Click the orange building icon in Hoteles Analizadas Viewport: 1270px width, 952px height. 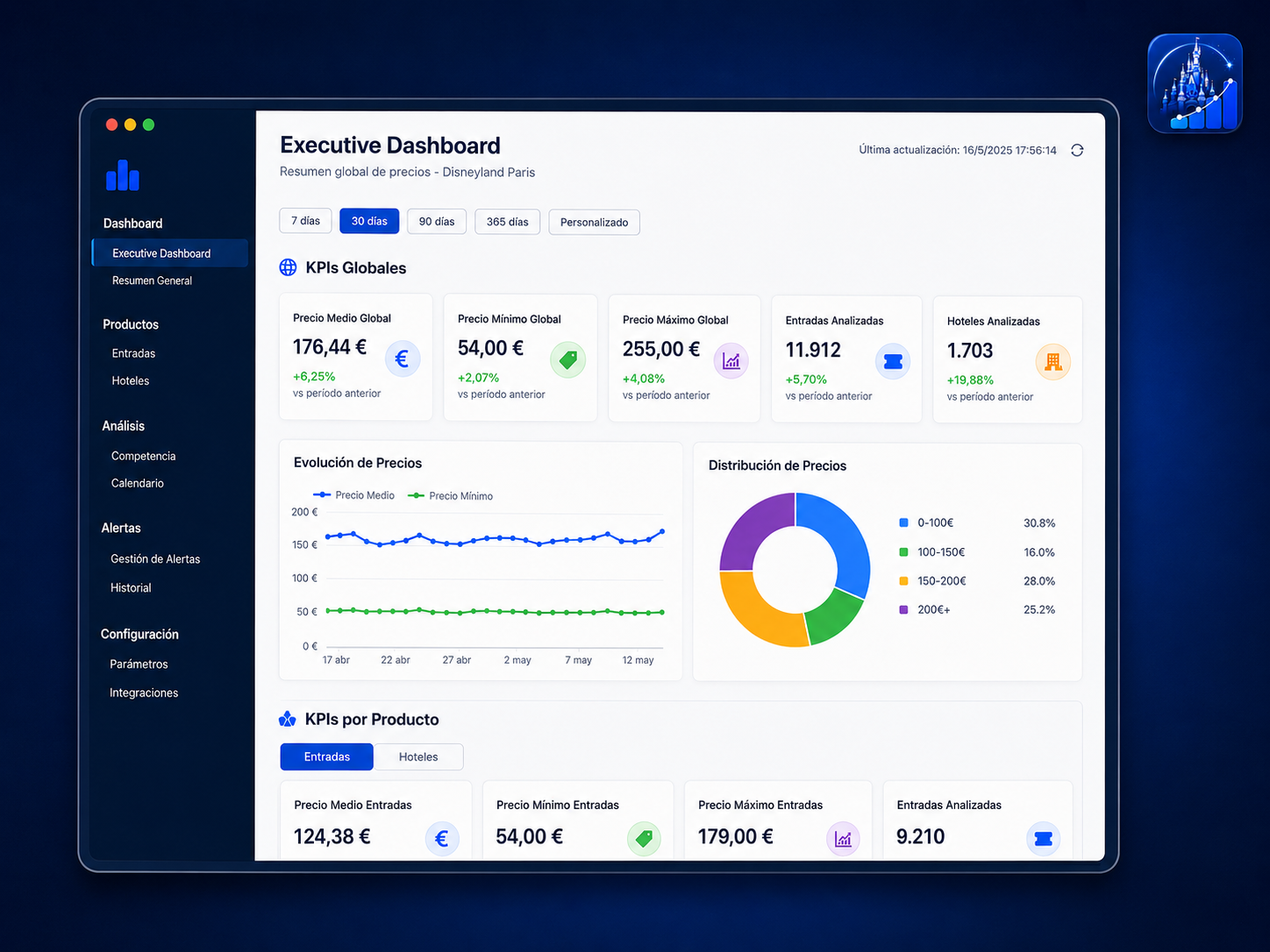pyautogui.click(x=1053, y=362)
